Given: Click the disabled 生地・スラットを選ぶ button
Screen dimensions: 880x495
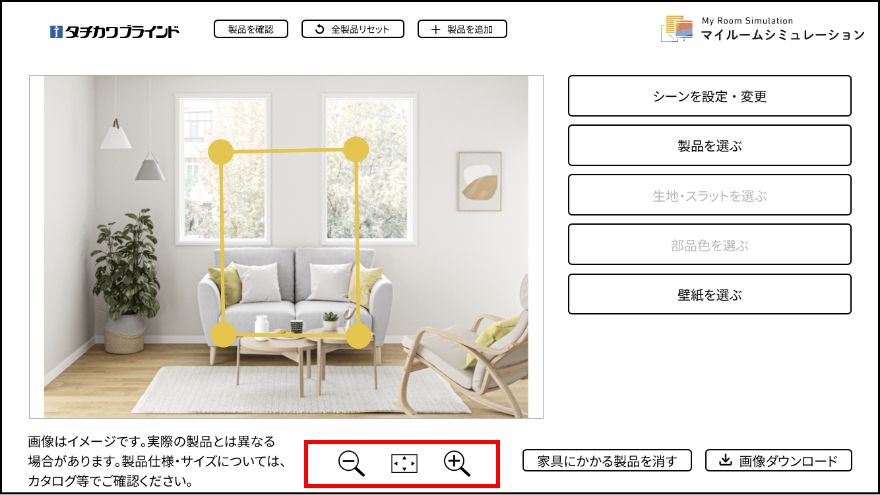Looking at the screenshot, I should [709, 195].
